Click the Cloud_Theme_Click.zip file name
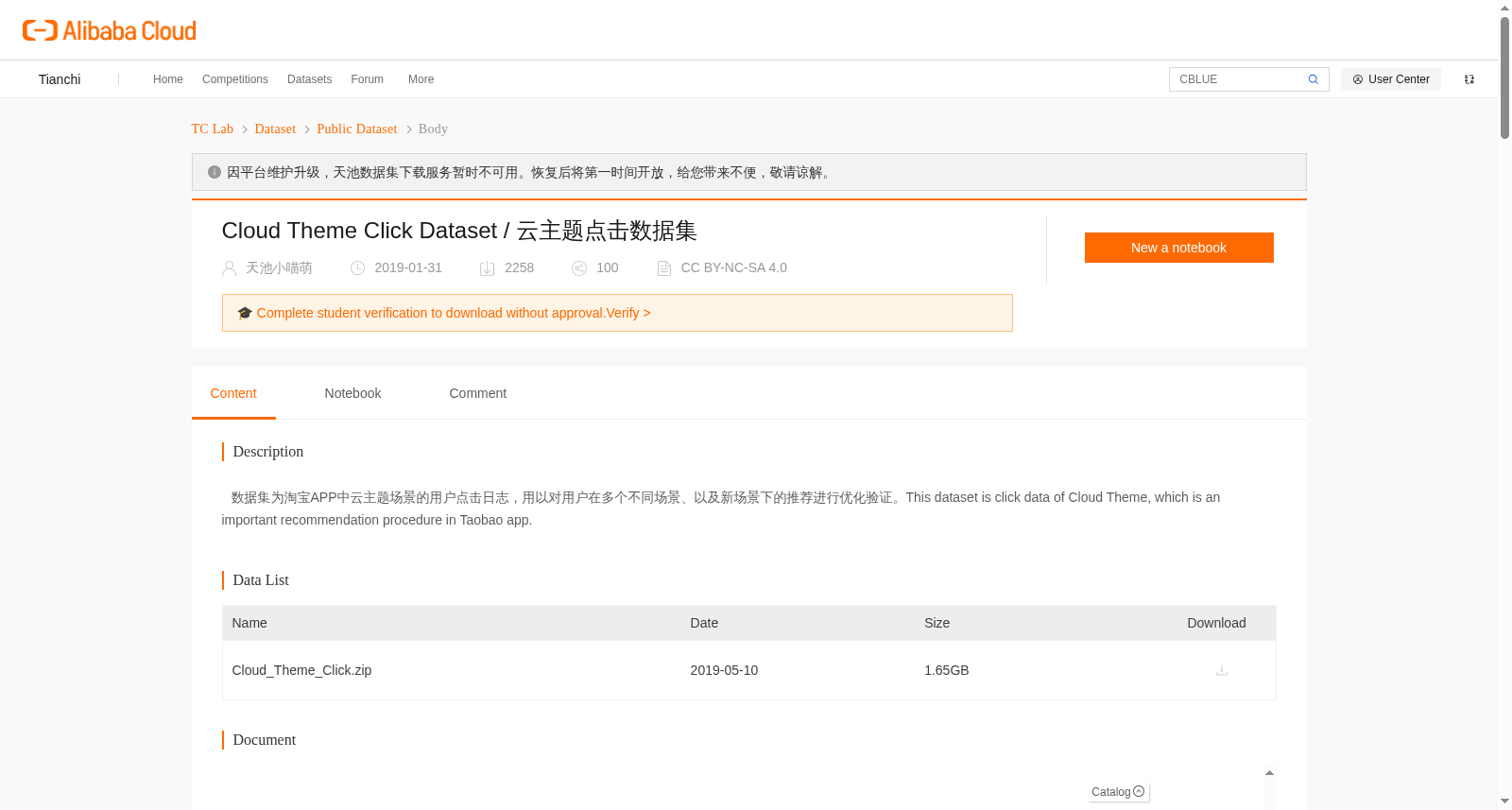1512x810 pixels. 301,670
